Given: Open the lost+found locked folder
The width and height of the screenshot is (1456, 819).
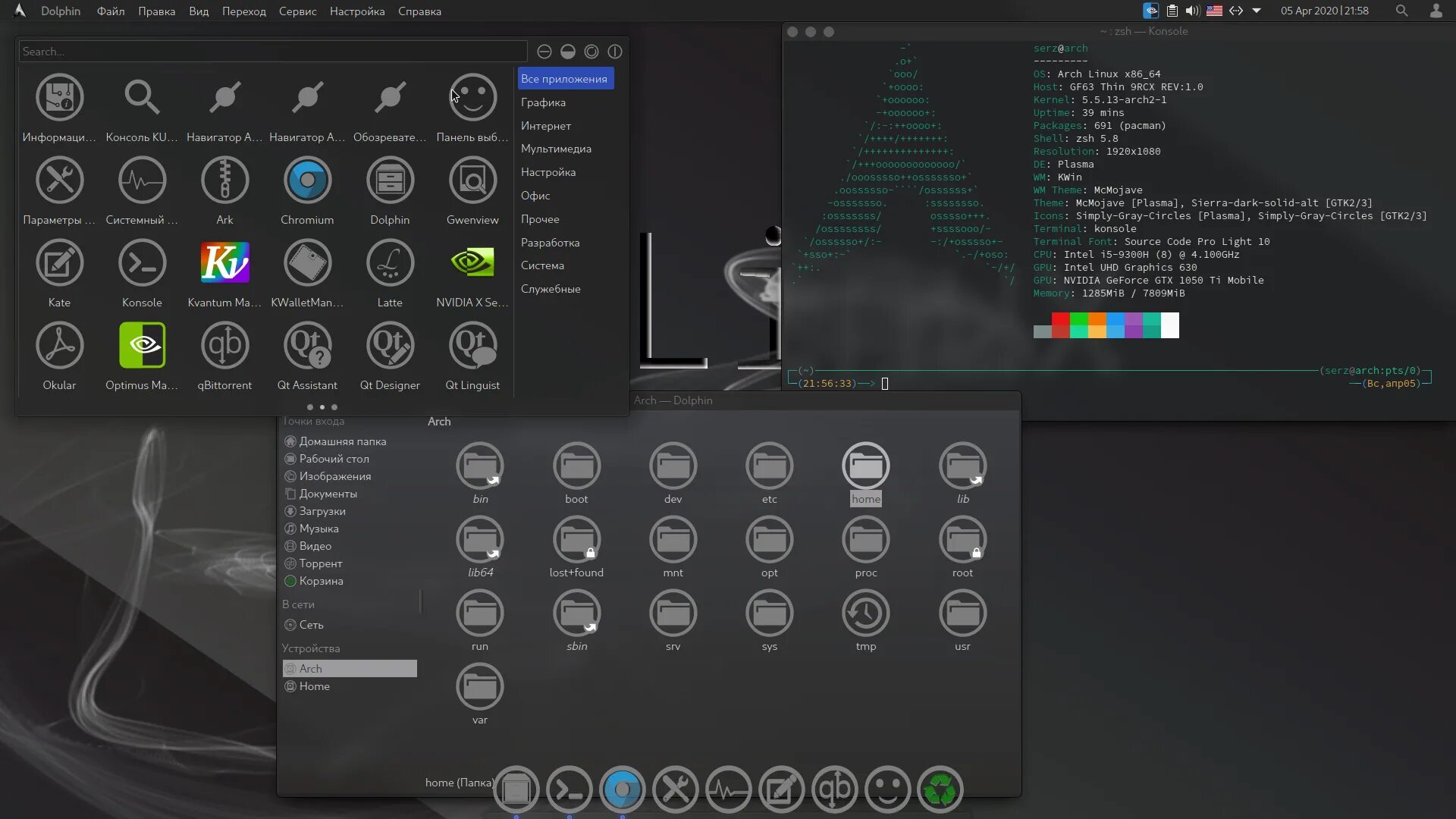Looking at the screenshot, I should tap(576, 541).
